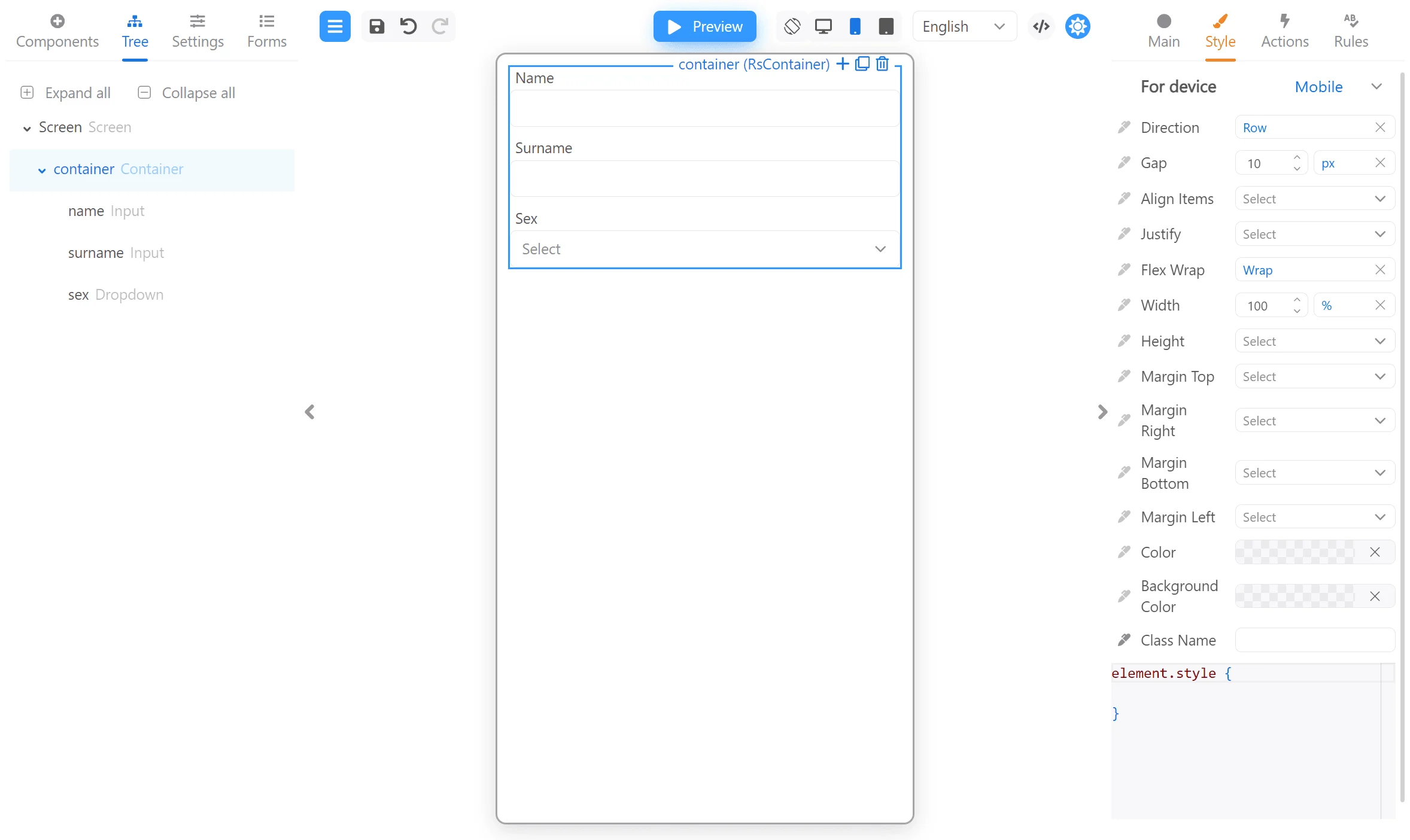The height and width of the screenshot is (840, 1410).
Task: Collapse the right panel with the arrow
Action: click(x=1102, y=412)
